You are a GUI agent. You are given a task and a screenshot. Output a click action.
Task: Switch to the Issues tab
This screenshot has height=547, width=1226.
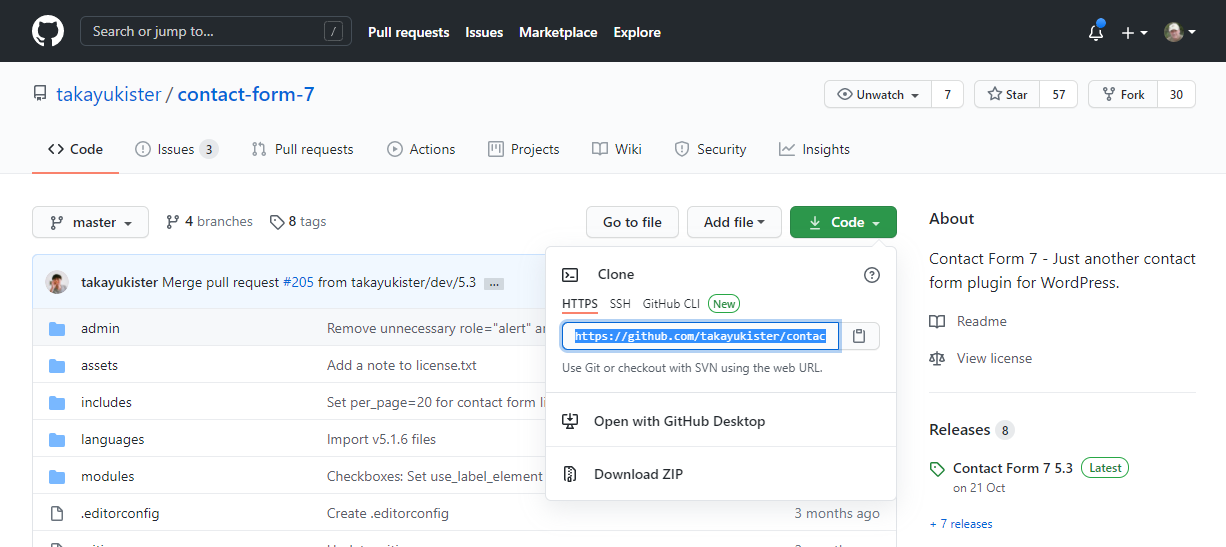176,149
